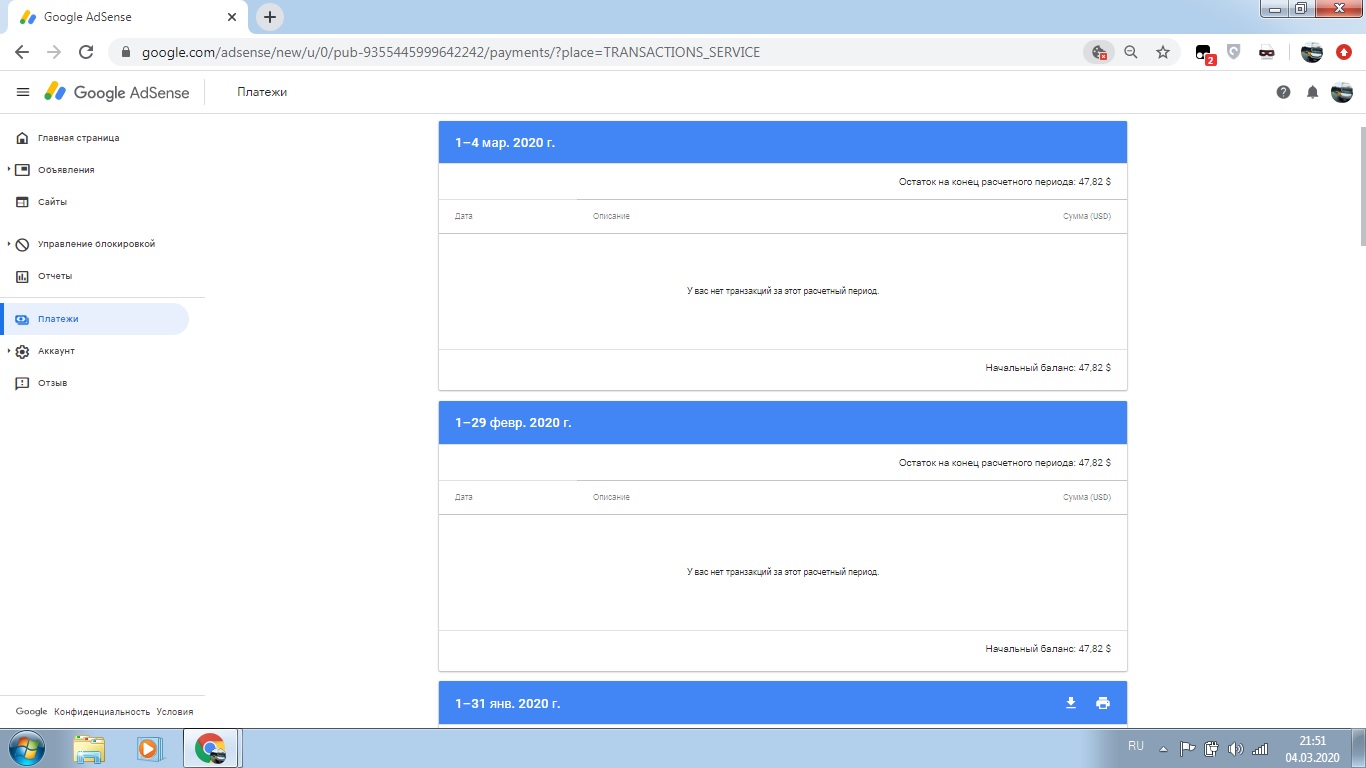Click the lock site info icon
The image size is (1366, 768).
click(x=126, y=52)
